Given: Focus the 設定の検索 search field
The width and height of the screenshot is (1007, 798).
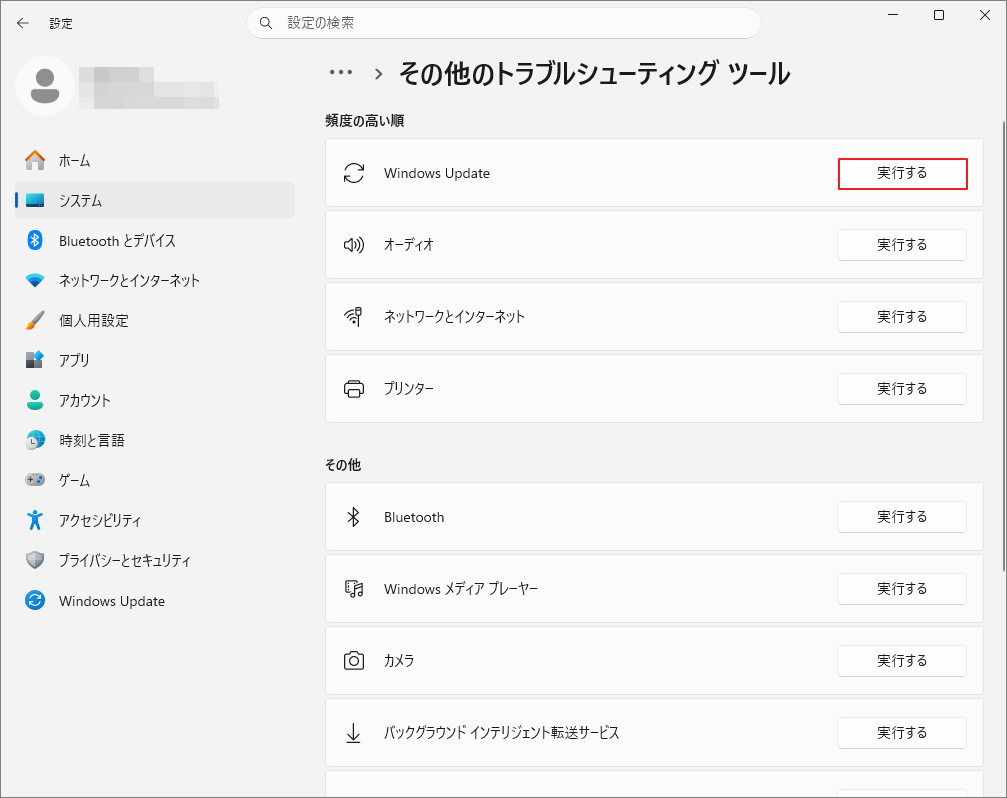Looking at the screenshot, I should coord(504,23).
